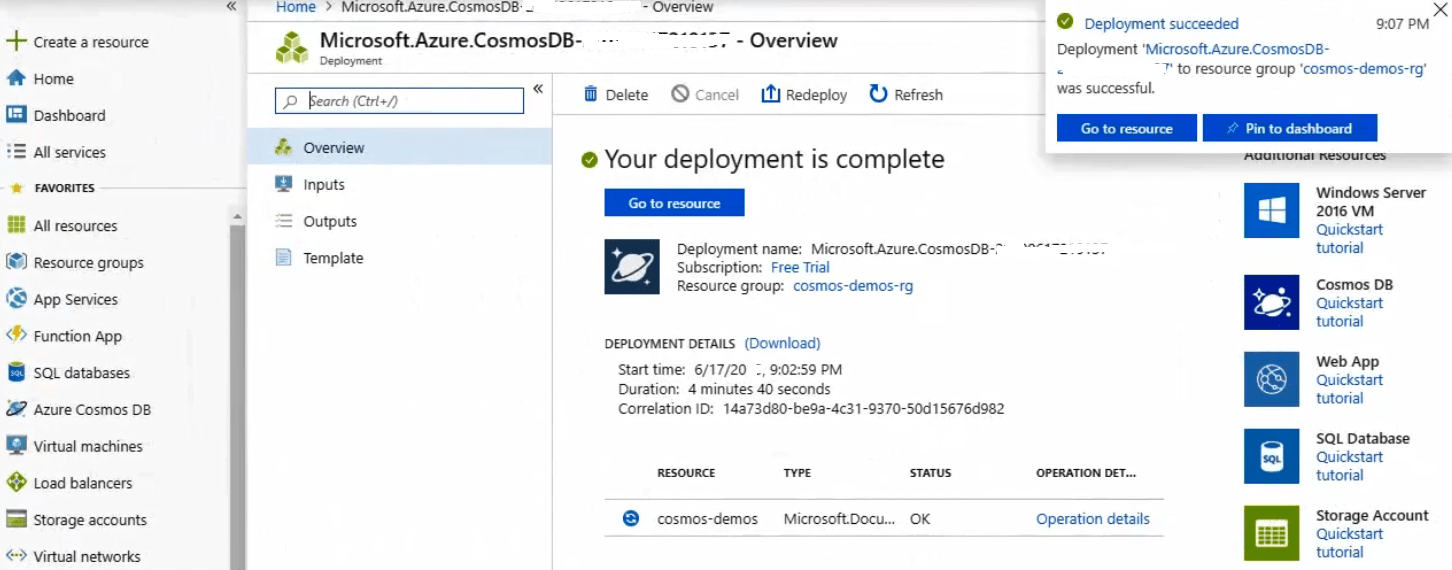Viewport: 1452px width, 570px height.
Task: Open Azure Cosmos DB sidebar icon
Action: [x=16, y=409]
